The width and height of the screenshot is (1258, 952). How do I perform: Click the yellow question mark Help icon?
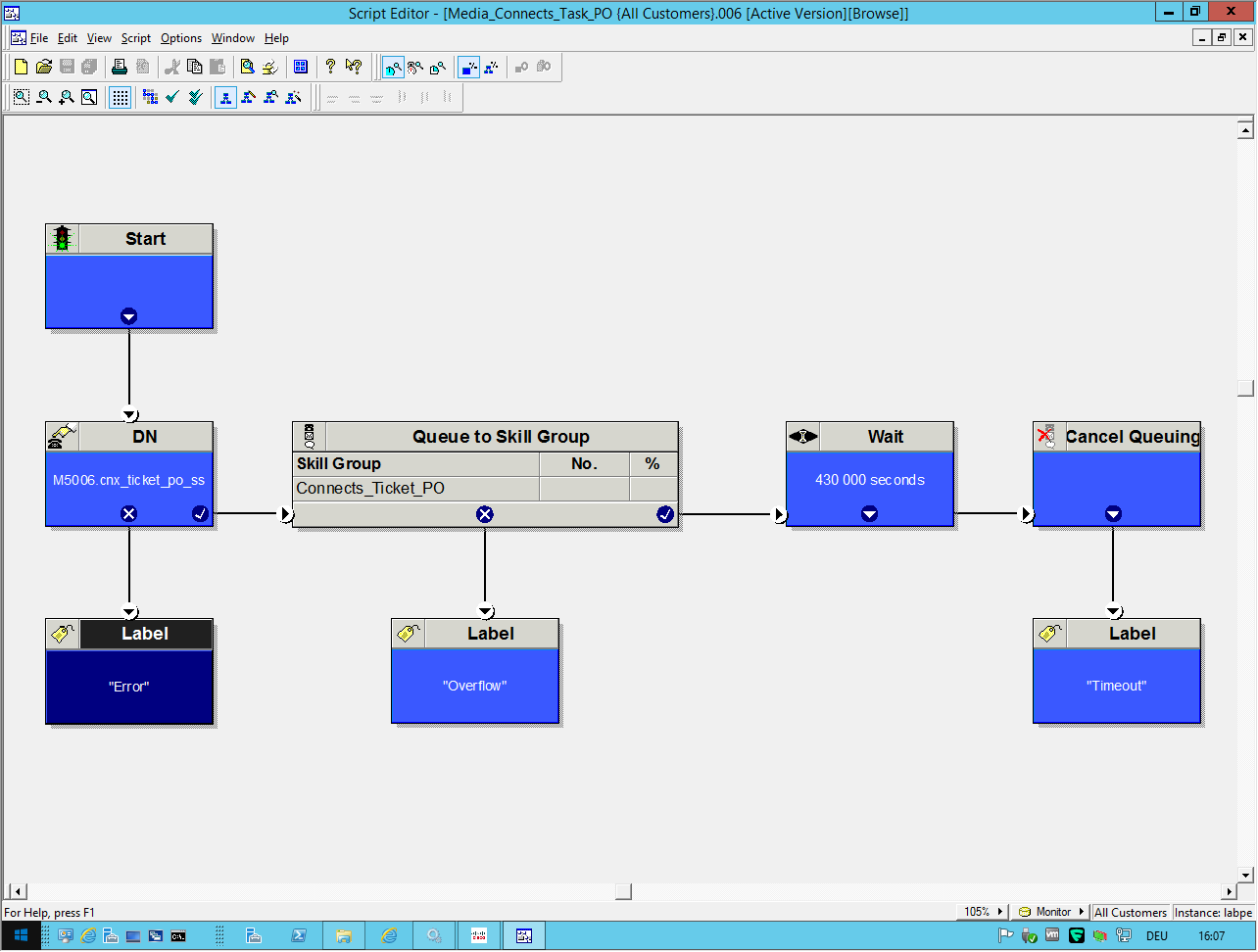tap(330, 67)
